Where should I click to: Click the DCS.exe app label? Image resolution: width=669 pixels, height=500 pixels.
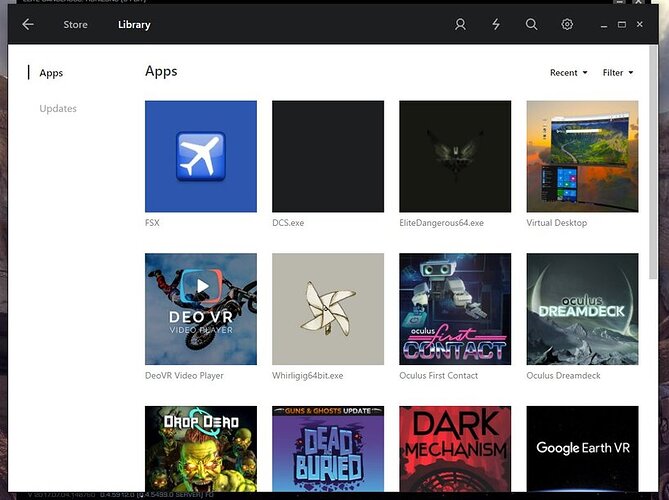point(288,223)
